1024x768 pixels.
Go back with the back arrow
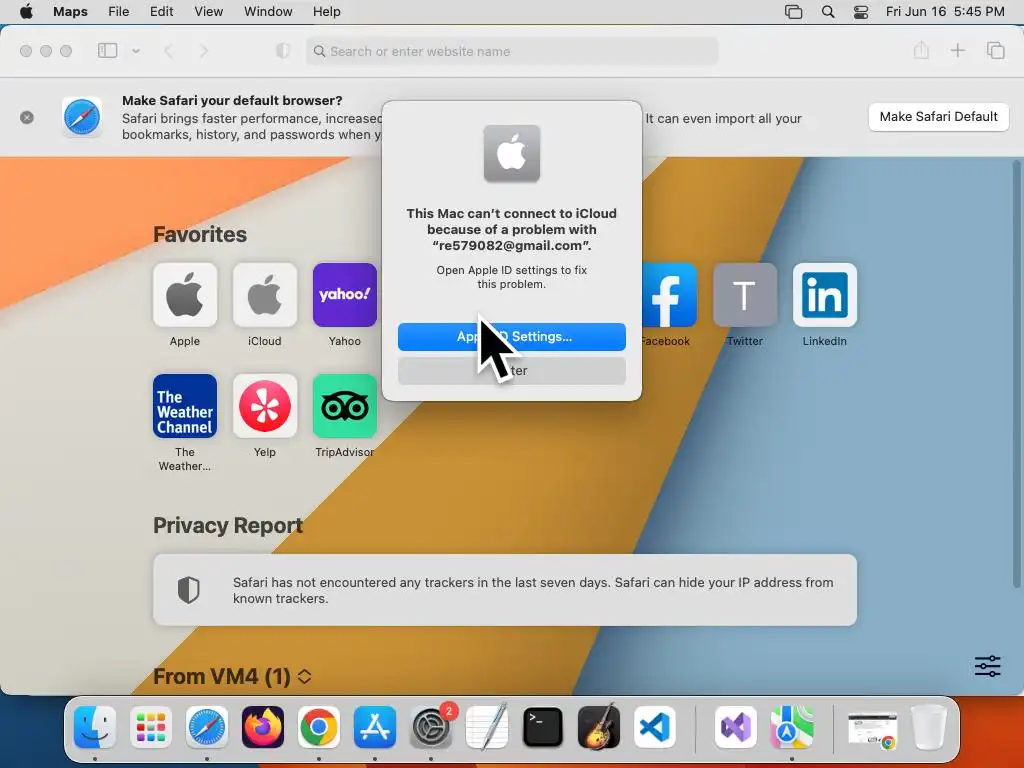[x=168, y=51]
